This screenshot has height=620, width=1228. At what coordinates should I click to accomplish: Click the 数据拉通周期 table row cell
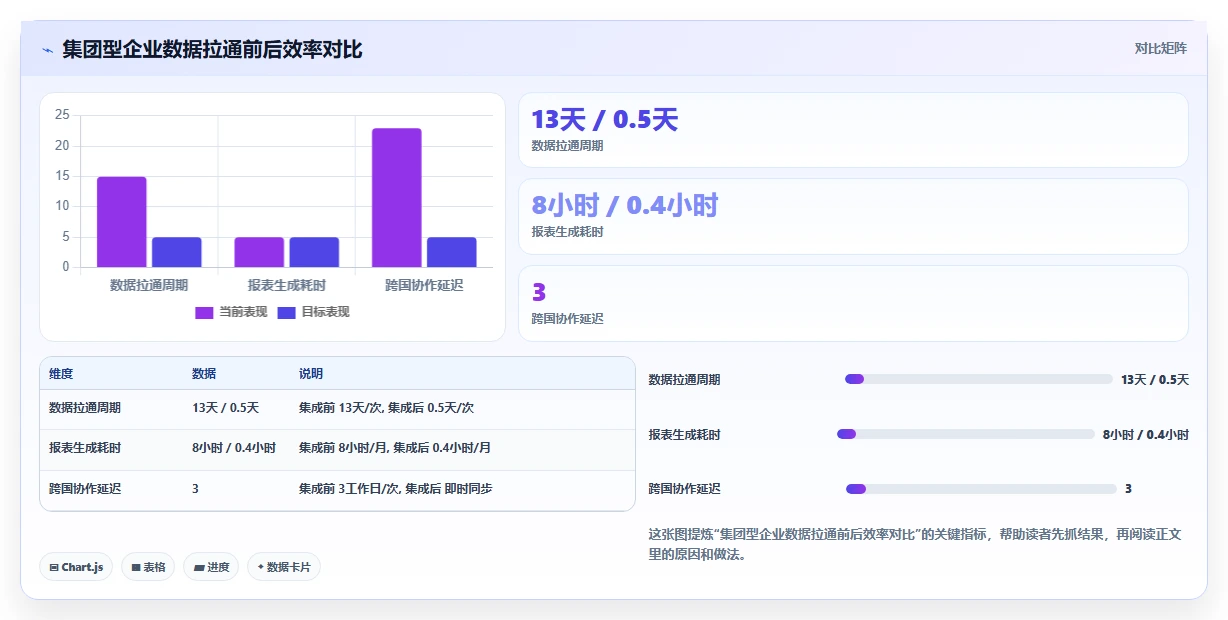(x=85, y=408)
